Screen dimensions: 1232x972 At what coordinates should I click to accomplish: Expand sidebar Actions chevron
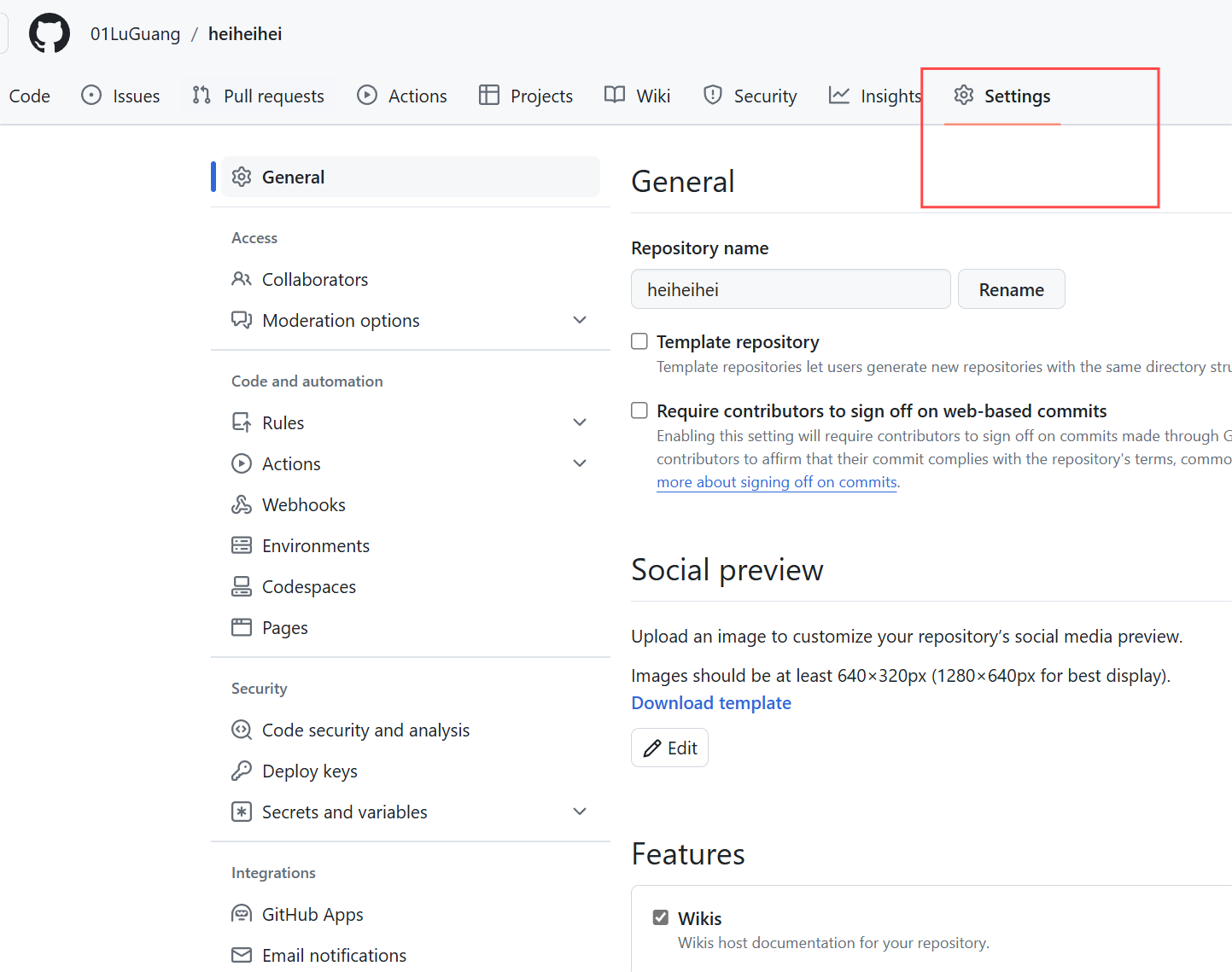pos(580,463)
